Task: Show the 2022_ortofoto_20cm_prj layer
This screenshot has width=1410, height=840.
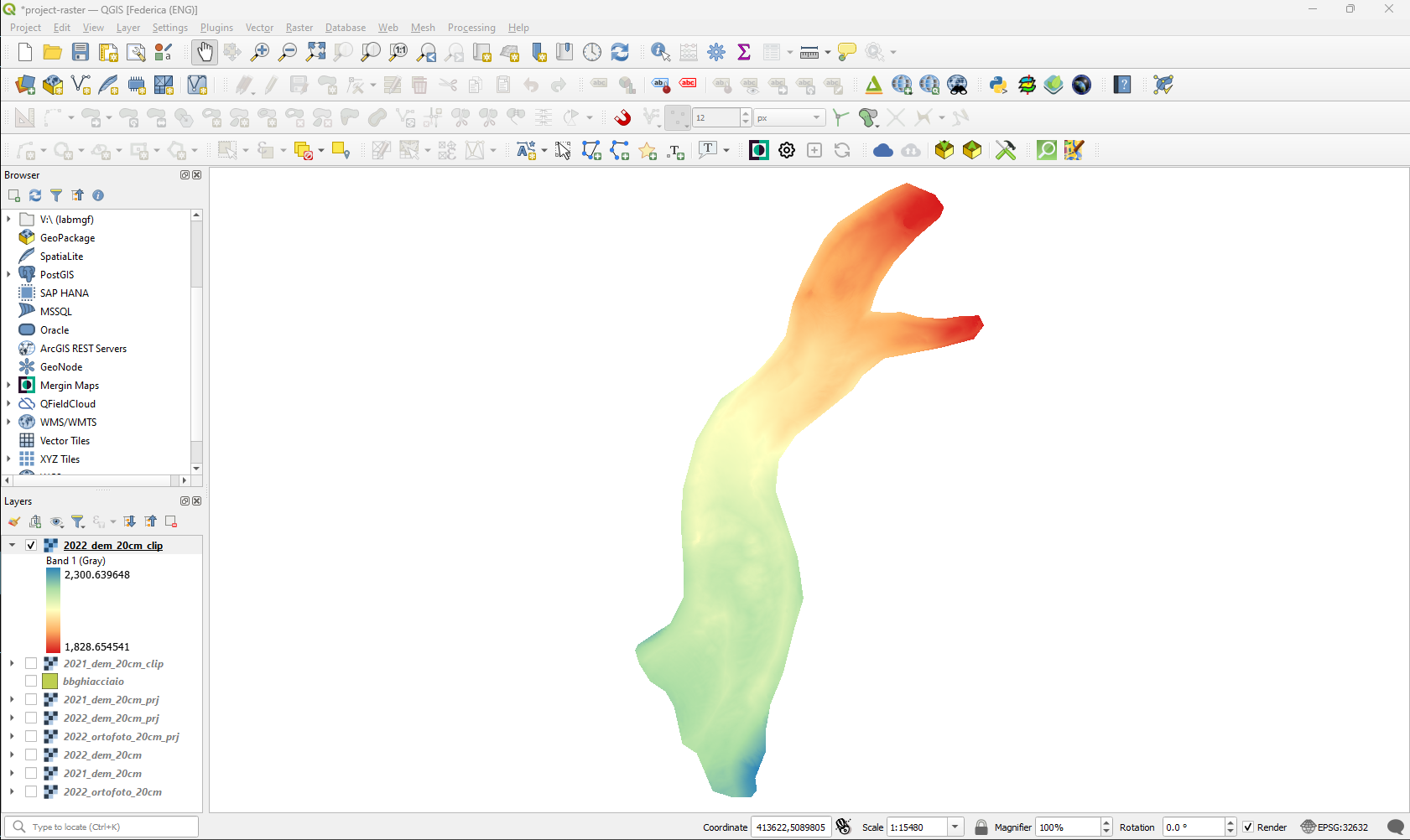Action: (x=31, y=737)
